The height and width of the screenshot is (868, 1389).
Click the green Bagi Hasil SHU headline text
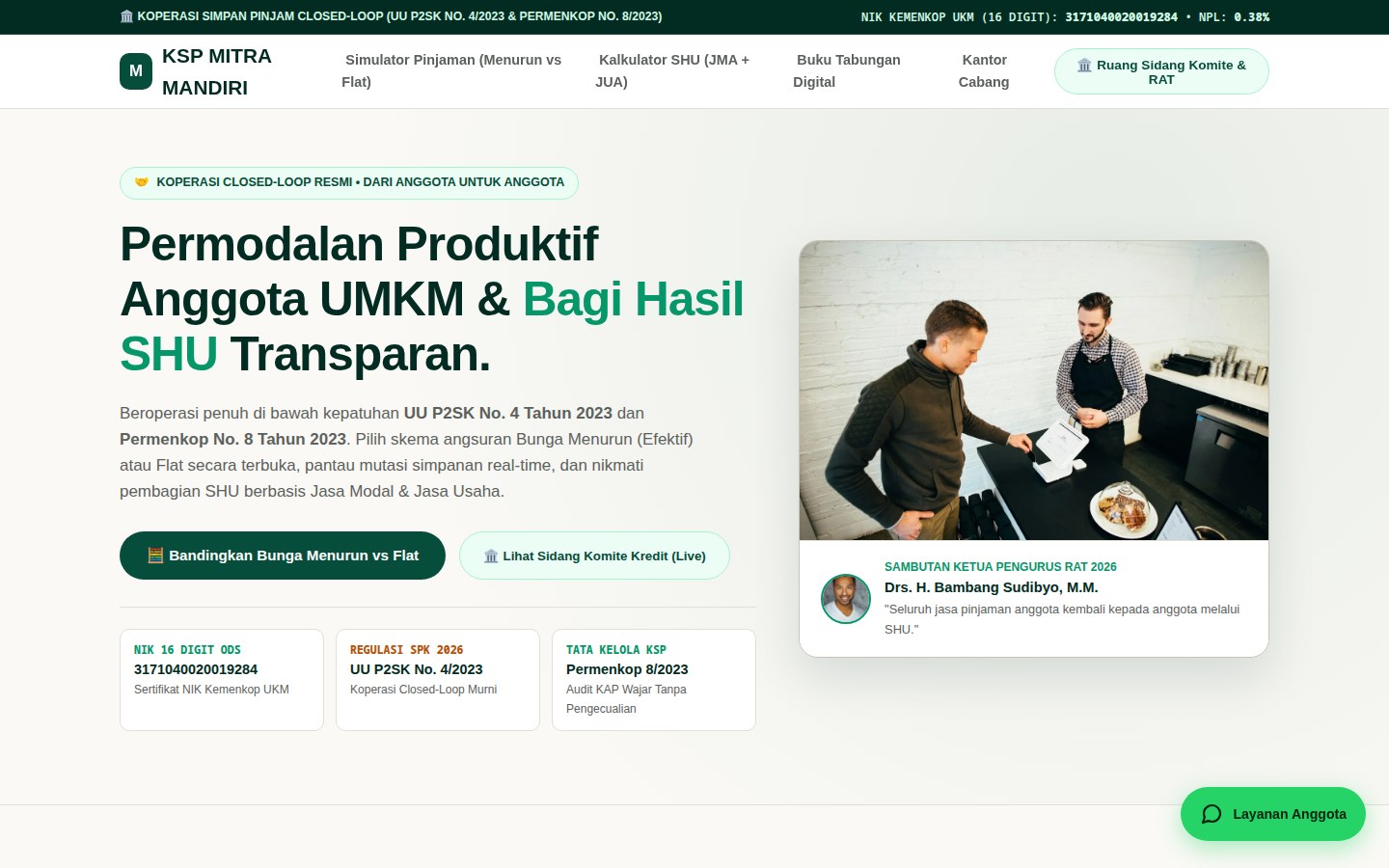click(432, 326)
